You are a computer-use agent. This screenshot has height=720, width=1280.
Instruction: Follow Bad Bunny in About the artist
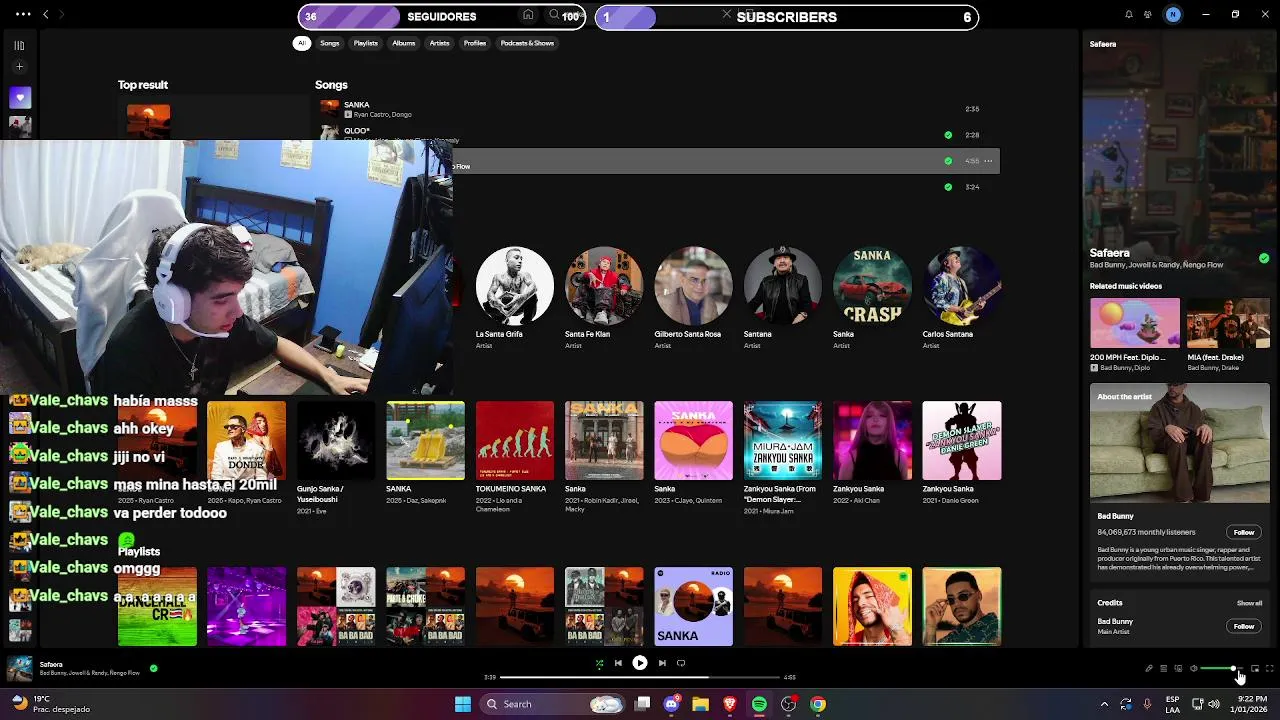click(x=1244, y=532)
